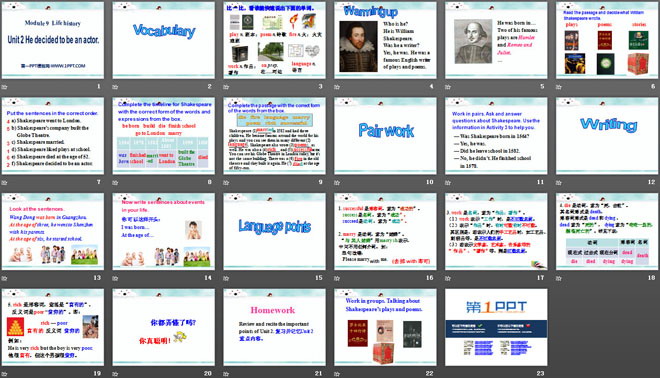The height and width of the screenshot is (378, 660).
Task: Select slide 16 explaining successful and marry
Action: (x=385, y=232)
